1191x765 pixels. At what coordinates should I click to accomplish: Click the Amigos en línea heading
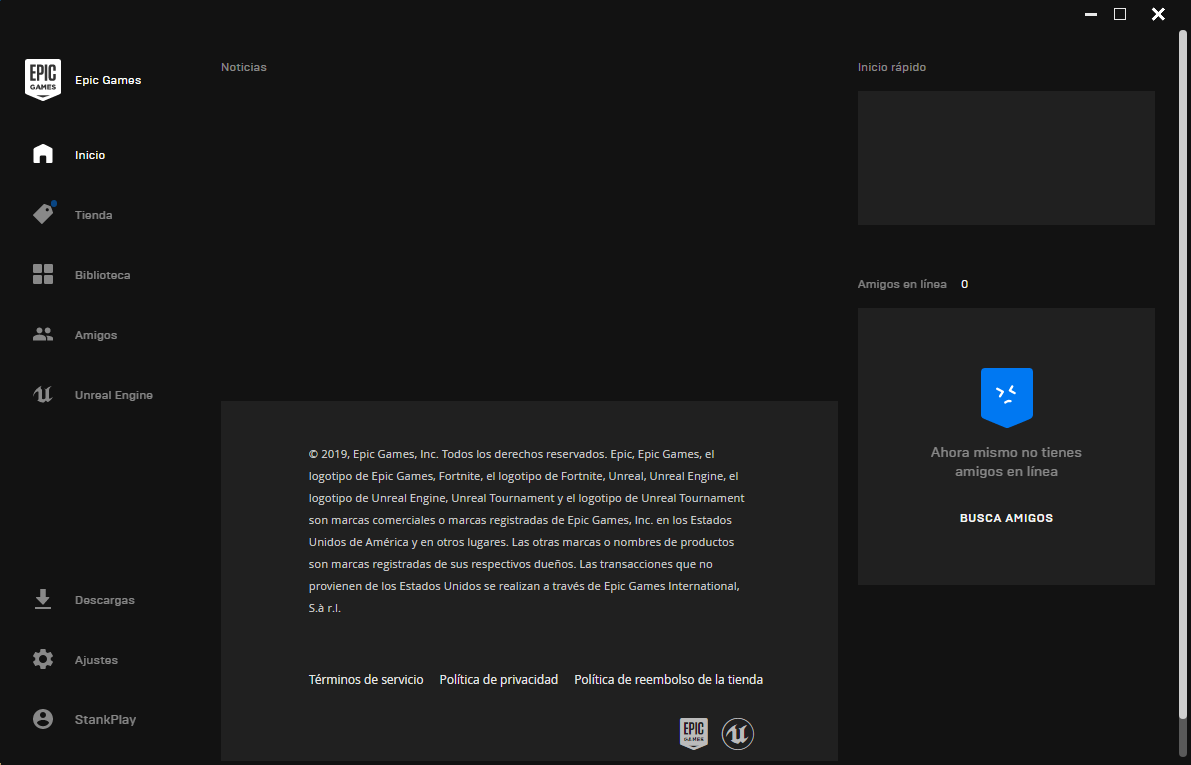pos(902,284)
